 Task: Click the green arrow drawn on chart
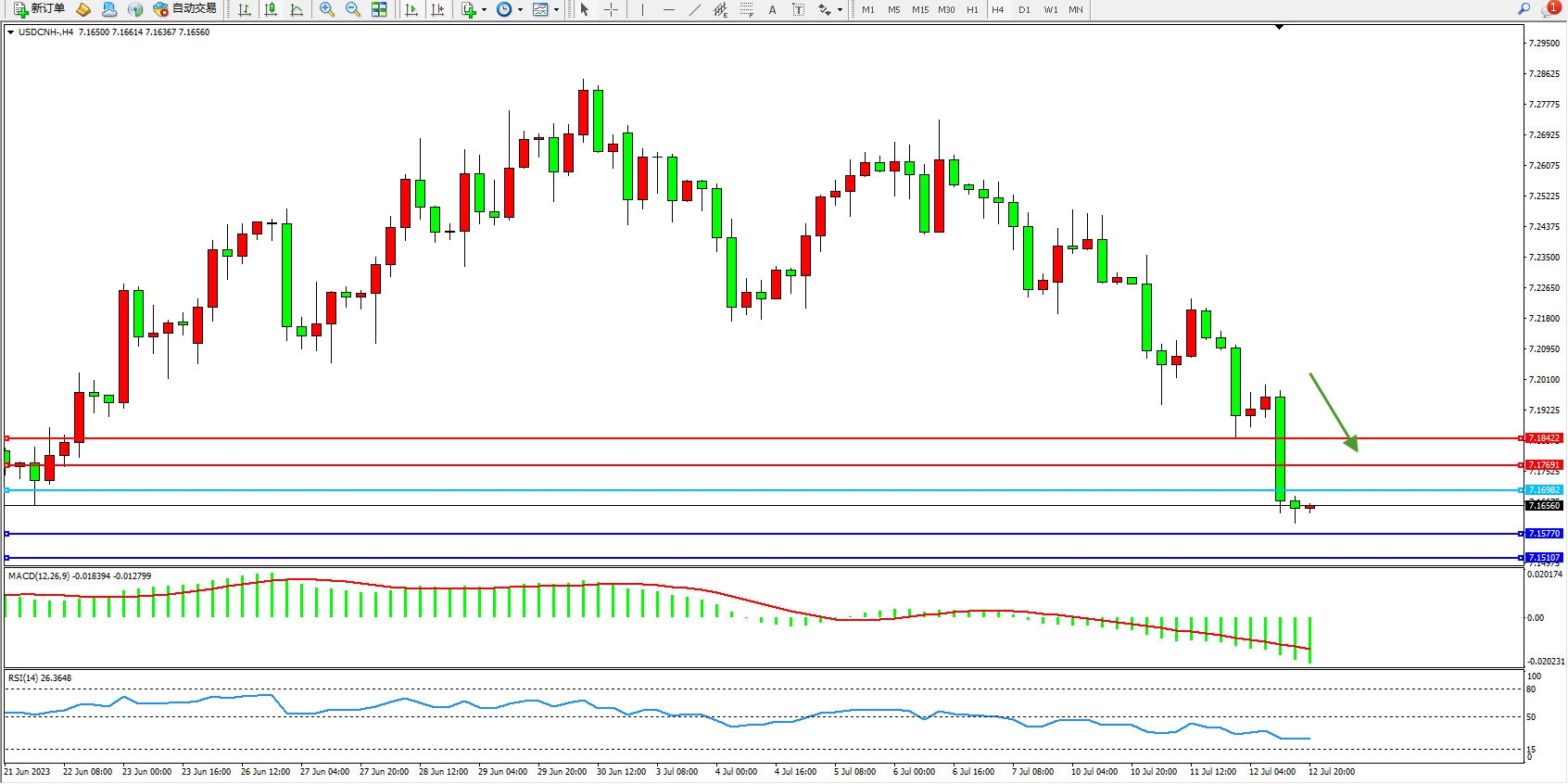coord(1333,411)
